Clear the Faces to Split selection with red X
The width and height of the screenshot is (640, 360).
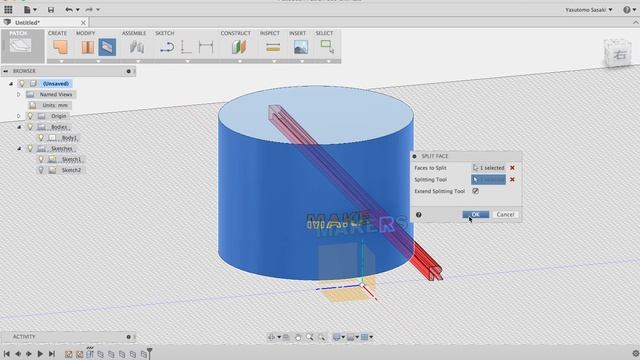512,168
